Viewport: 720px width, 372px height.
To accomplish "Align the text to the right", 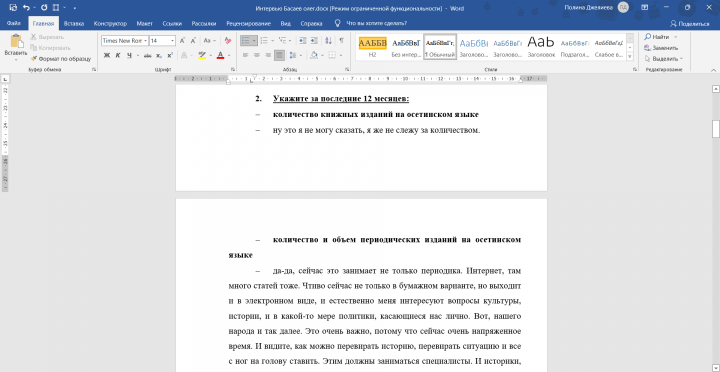I will 268,55.
